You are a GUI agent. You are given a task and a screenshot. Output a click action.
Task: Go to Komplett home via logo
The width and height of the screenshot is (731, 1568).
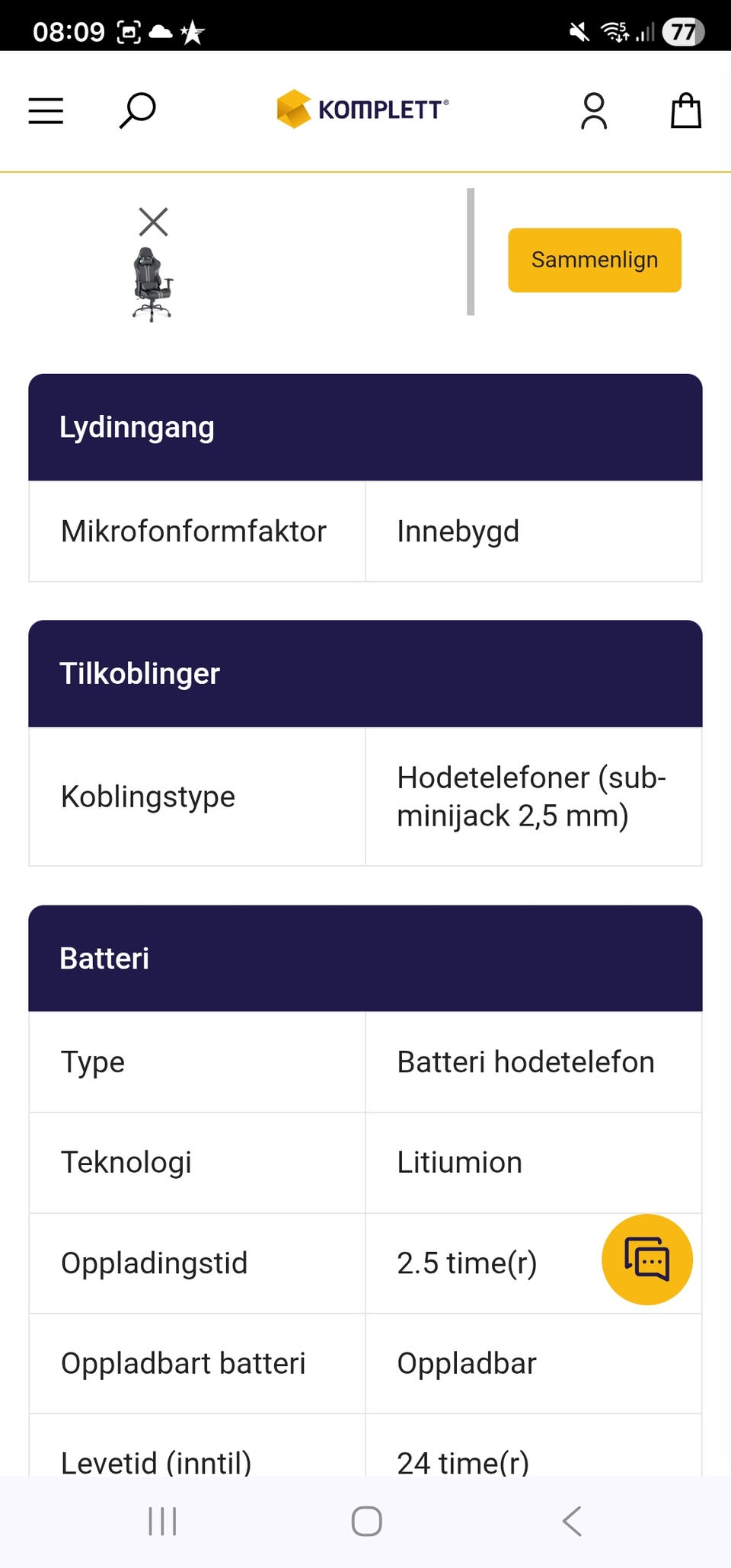pyautogui.click(x=362, y=110)
